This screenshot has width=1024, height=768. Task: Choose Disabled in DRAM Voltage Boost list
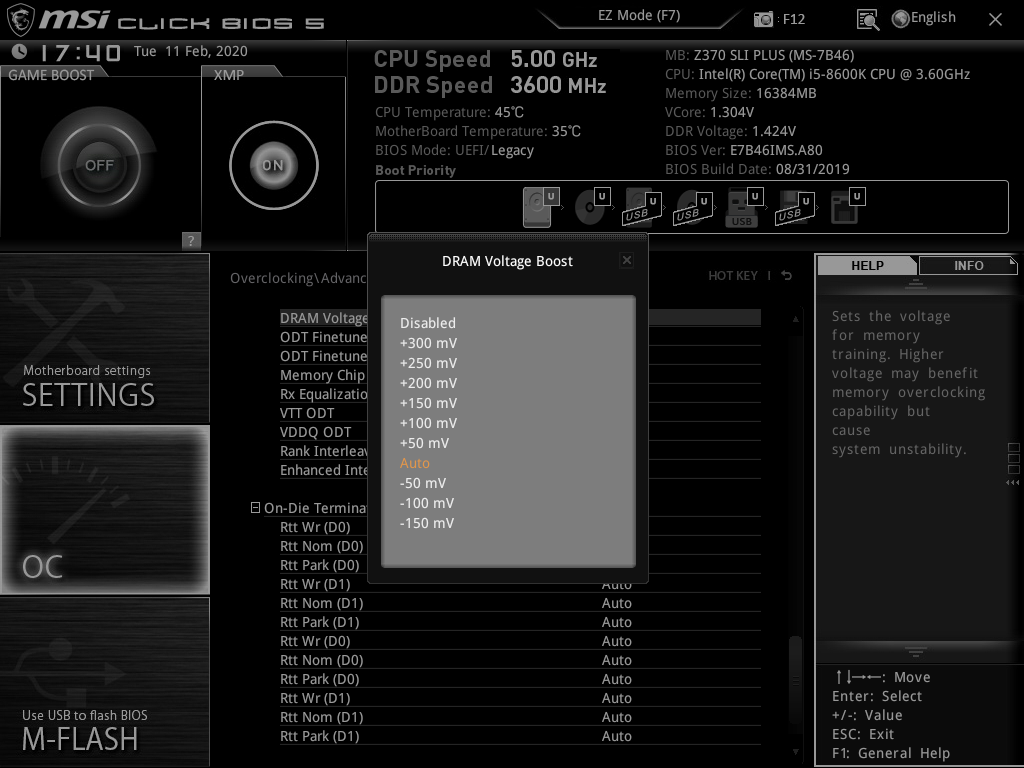(x=428, y=323)
